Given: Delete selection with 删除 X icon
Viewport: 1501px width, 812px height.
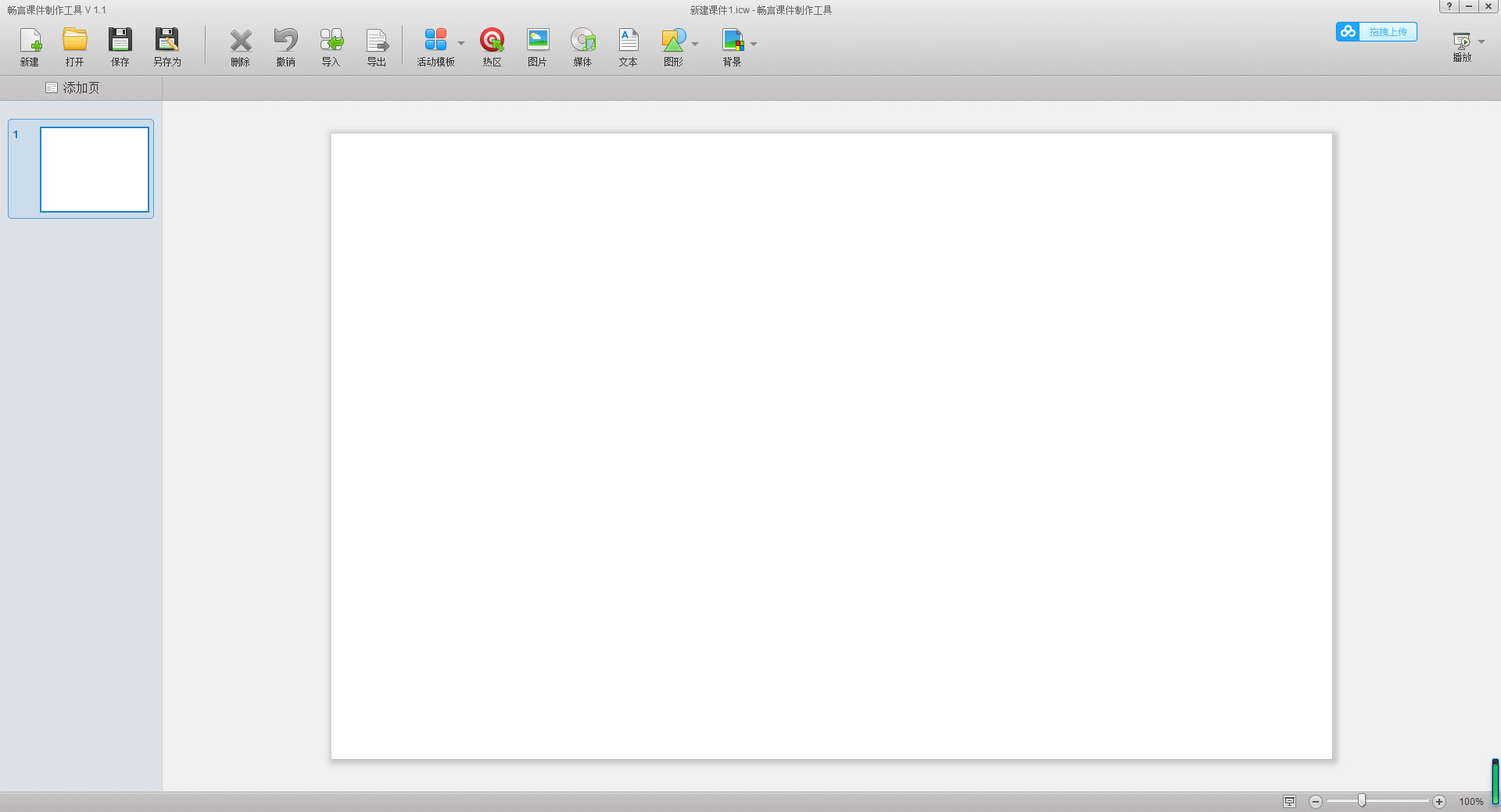Looking at the screenshot, I should 241,47.
